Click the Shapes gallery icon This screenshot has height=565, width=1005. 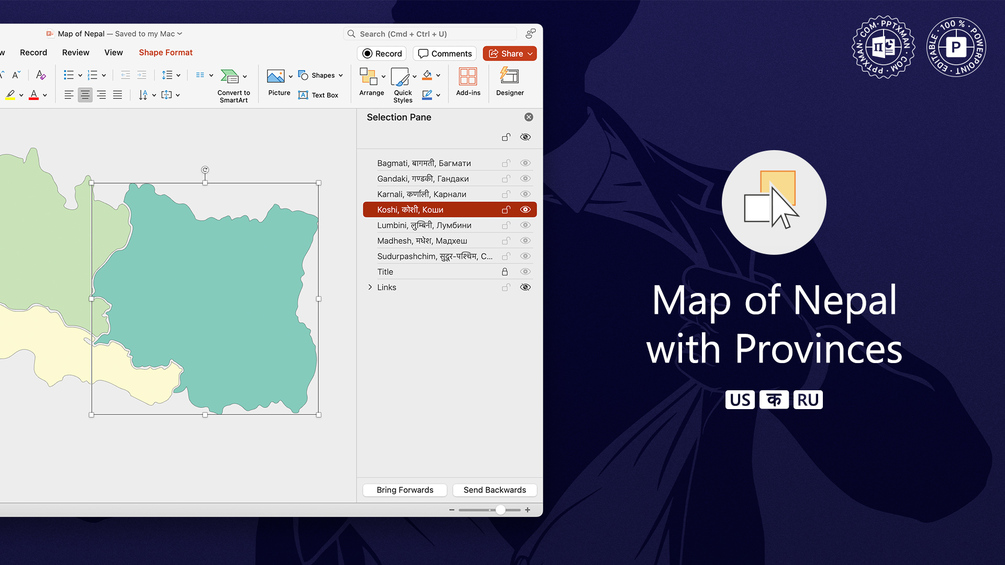point(303,75)
